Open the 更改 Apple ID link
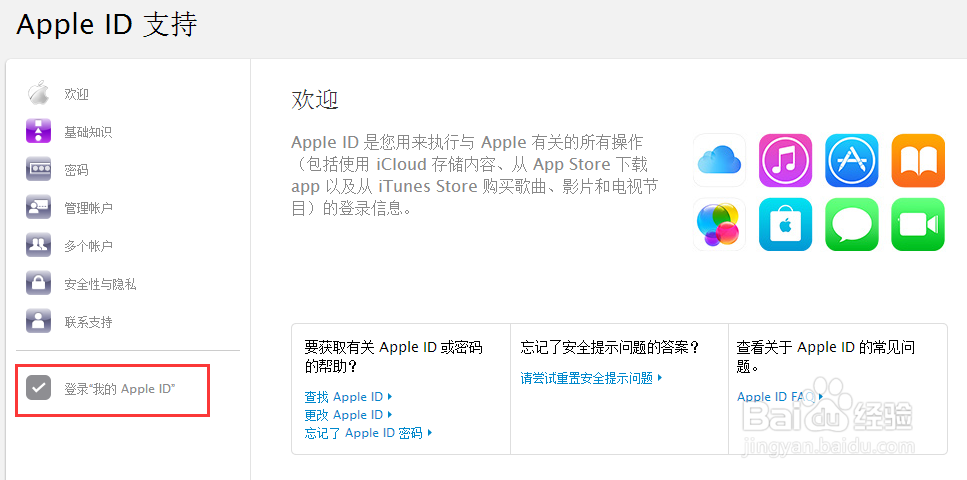This screenshot has height=480, width=967. [x=348, y=415]
